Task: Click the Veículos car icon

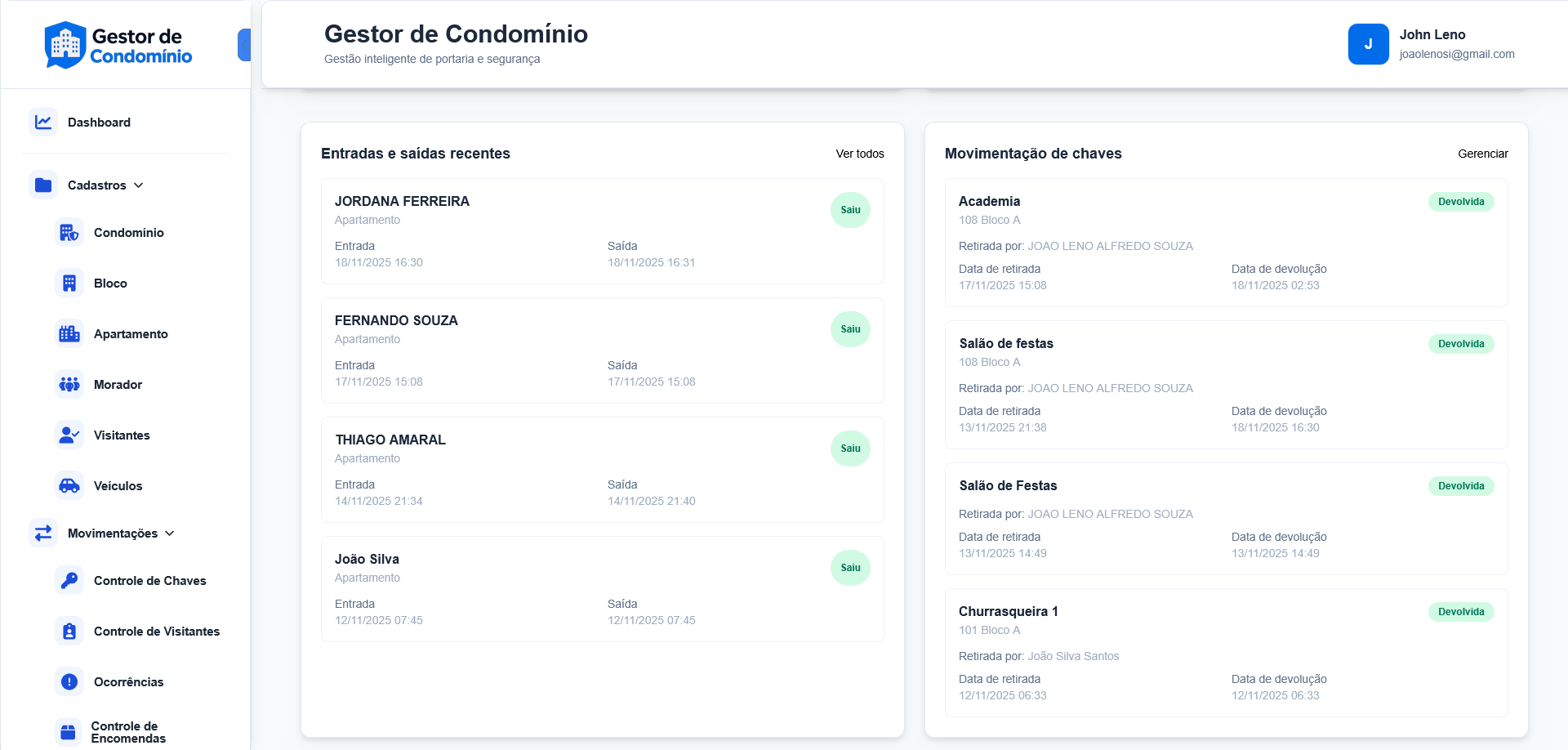Action: click(69, 485)
